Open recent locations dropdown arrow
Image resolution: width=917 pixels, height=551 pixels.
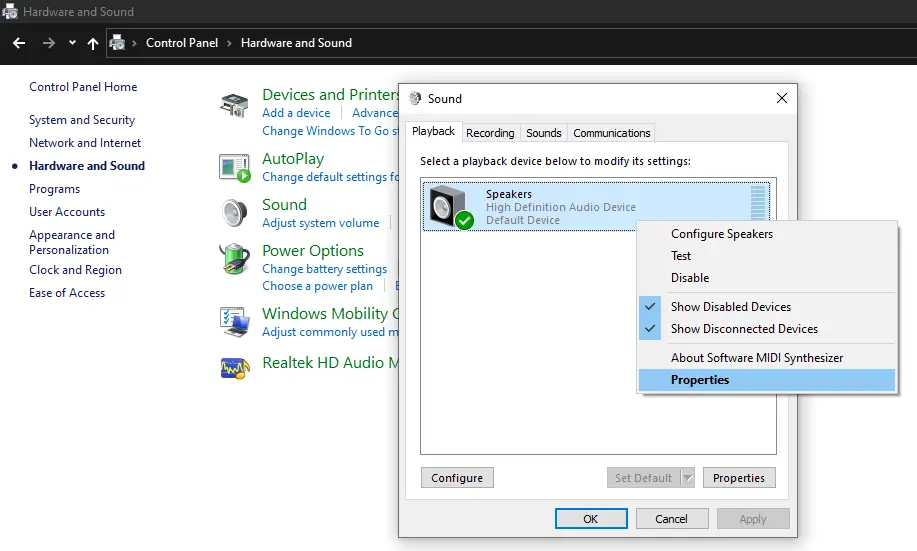[x=72, y=43]
